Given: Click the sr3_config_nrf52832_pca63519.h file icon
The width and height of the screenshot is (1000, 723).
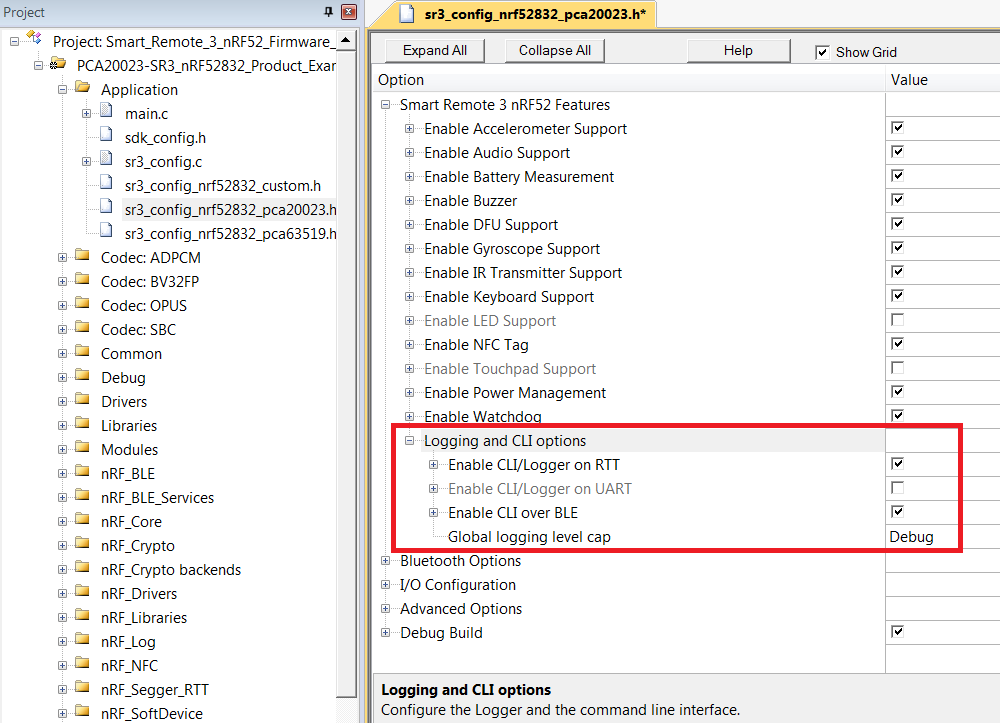Looking at the screenshot, I should pyautogui.click(x=107, y=232).
